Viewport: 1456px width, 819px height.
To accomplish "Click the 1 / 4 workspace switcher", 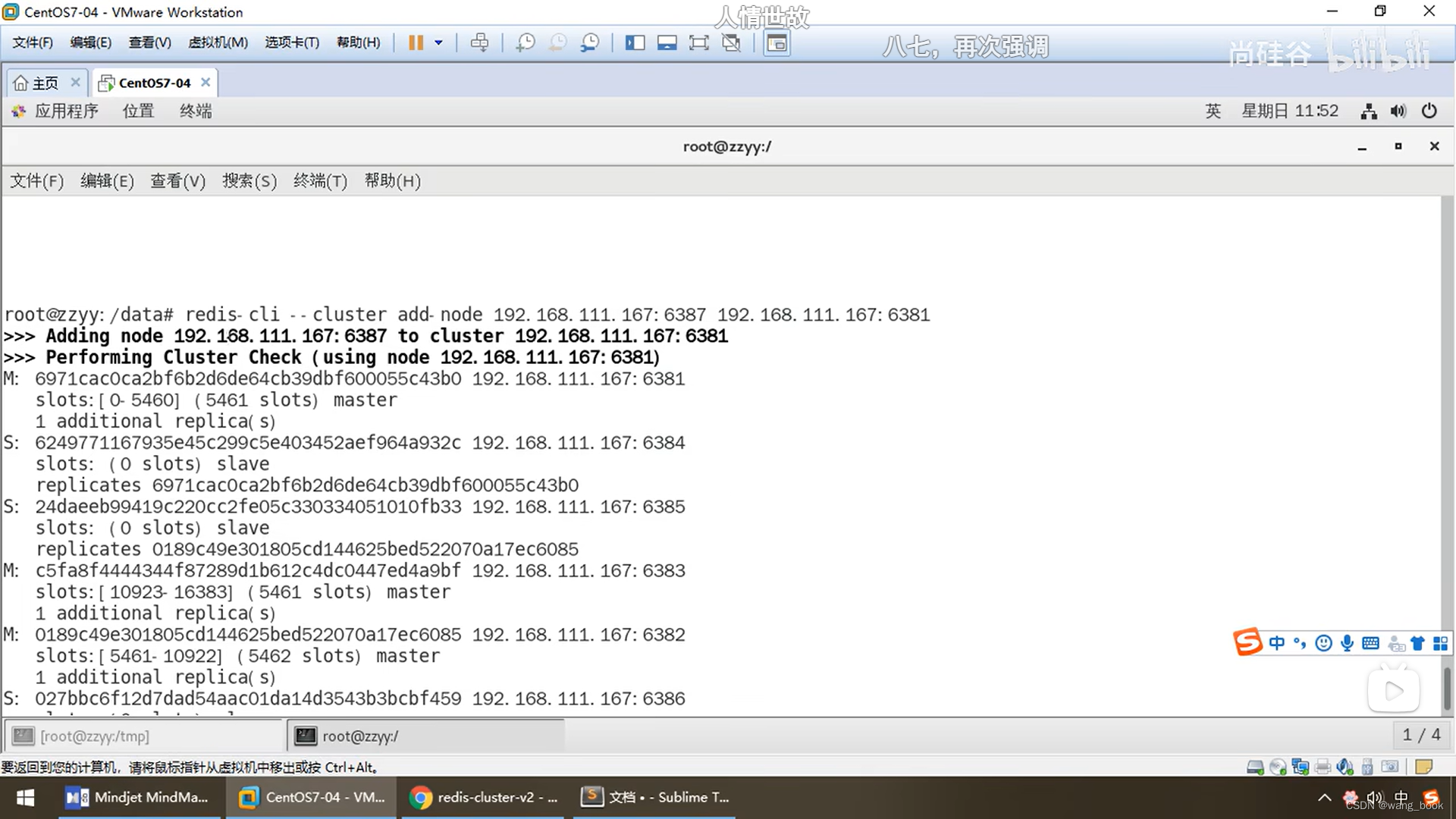I will pyautogui.click(x=1420, y=734).
